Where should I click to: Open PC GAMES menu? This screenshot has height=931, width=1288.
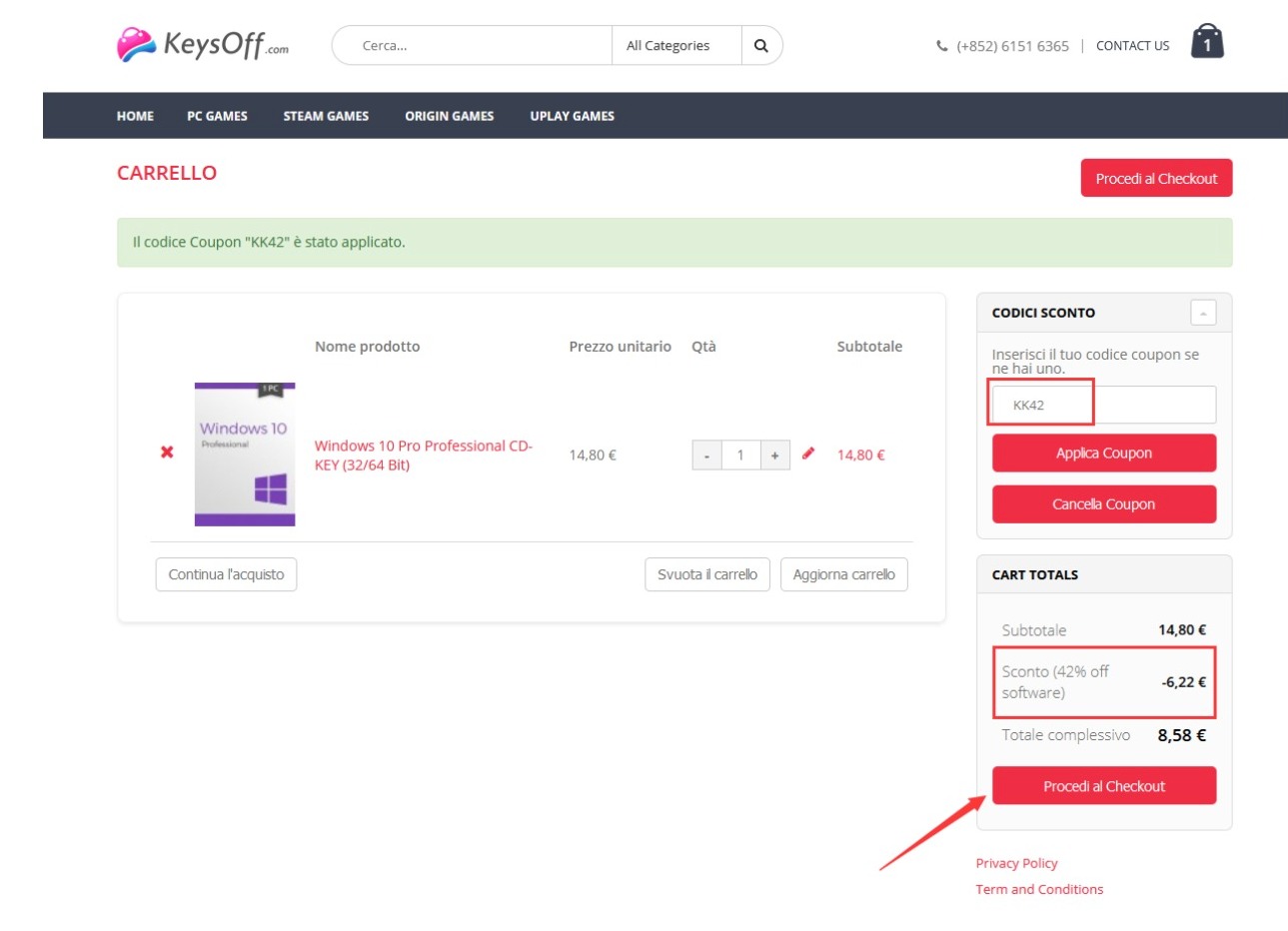[x=217, y=116]
